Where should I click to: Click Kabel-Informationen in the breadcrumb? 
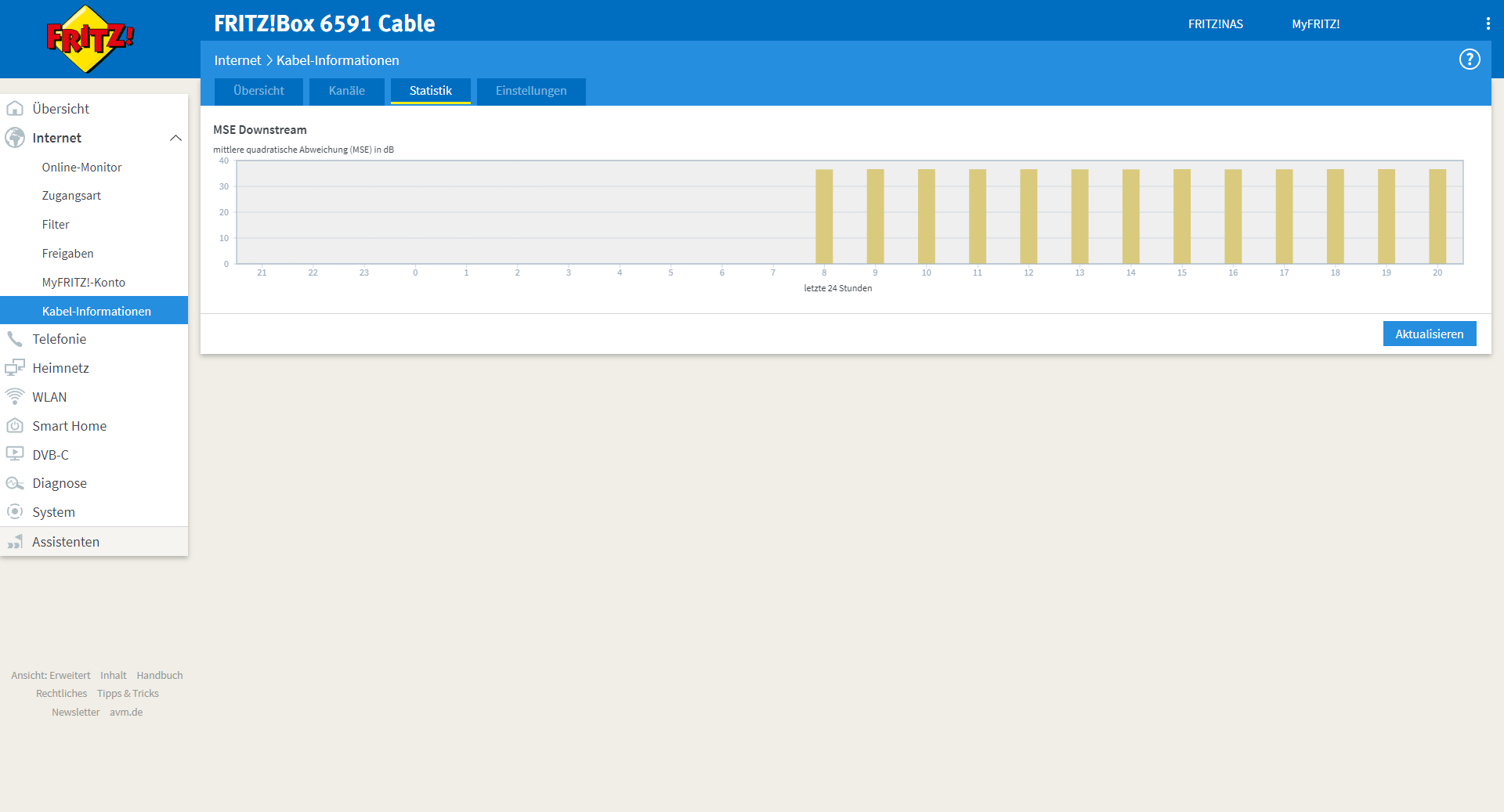[338, 60]
